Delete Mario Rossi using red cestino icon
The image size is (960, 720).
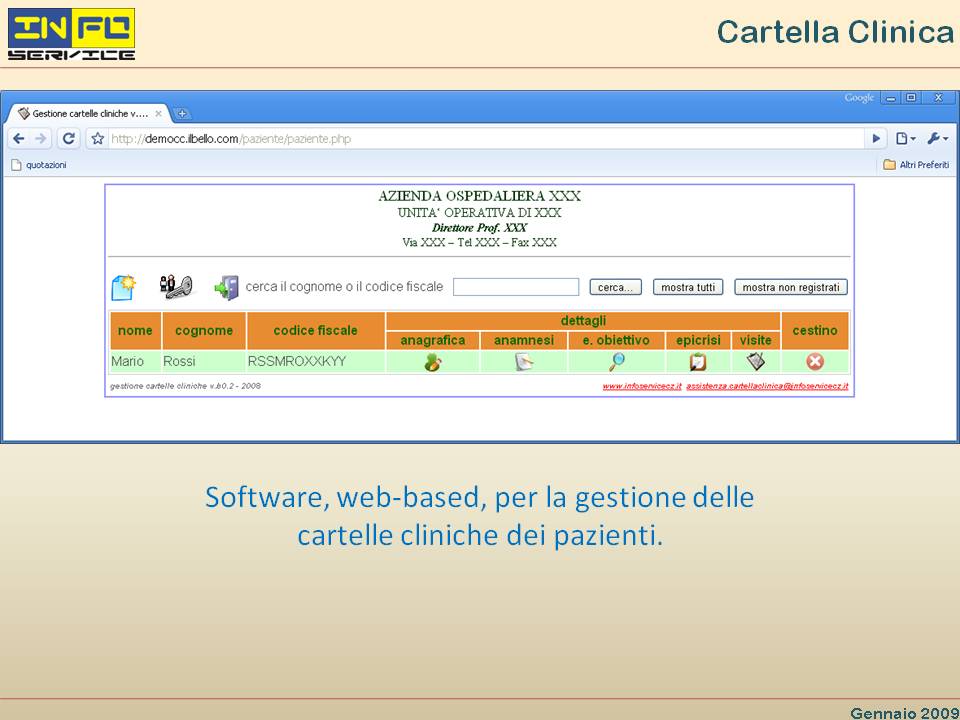click(815, 362)
